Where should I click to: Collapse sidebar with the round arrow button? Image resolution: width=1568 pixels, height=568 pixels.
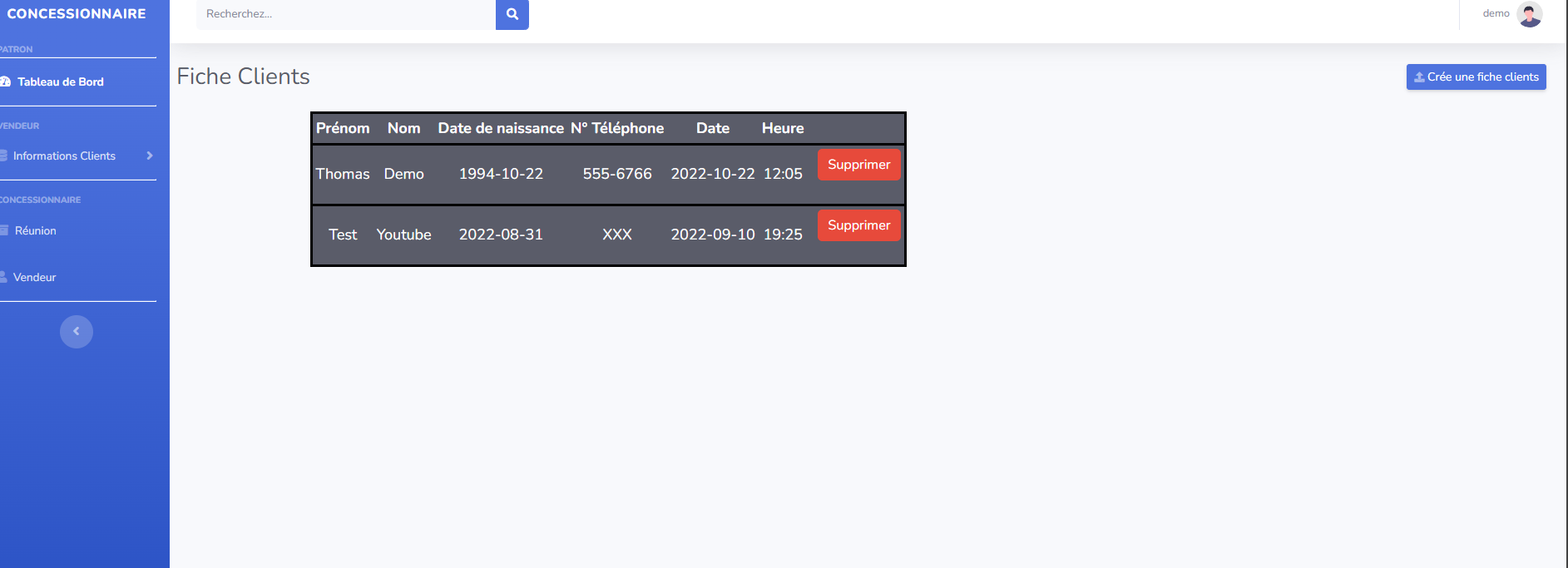[x=77, y=331]
